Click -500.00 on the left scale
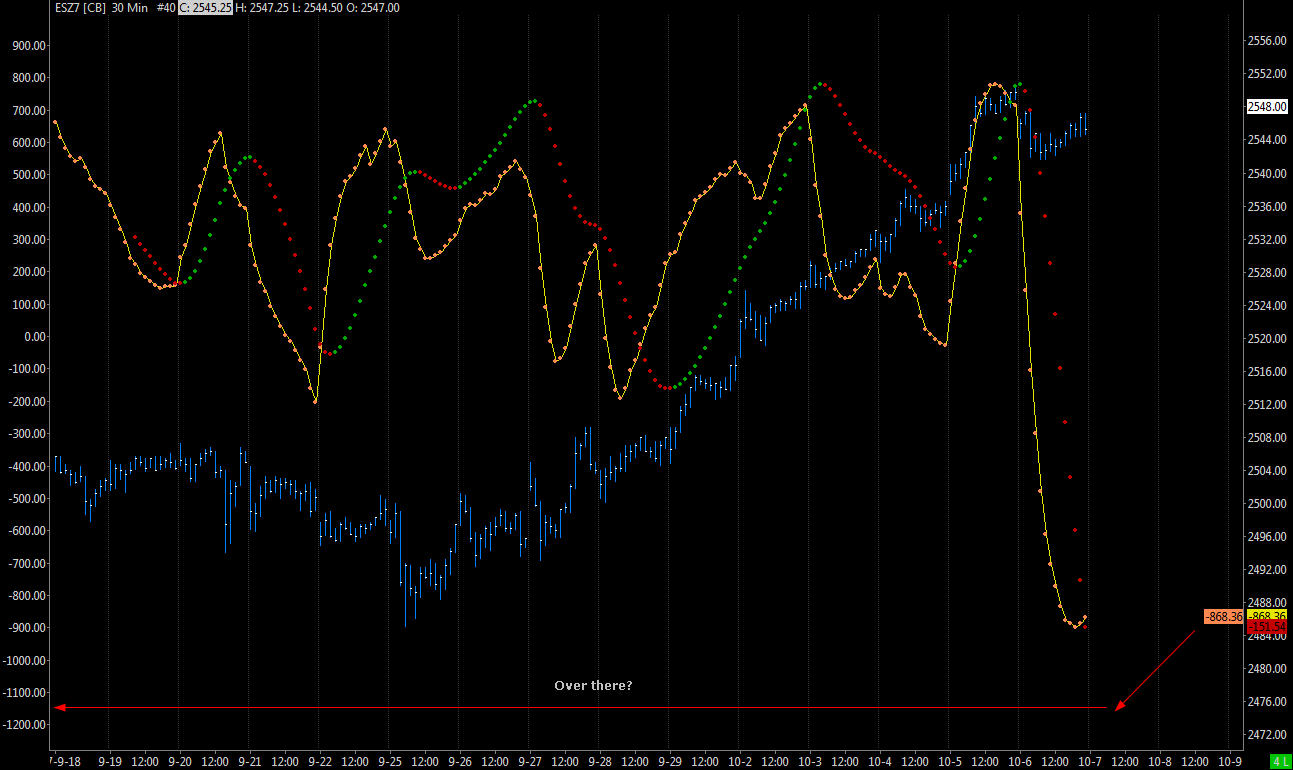 point(27,498)
